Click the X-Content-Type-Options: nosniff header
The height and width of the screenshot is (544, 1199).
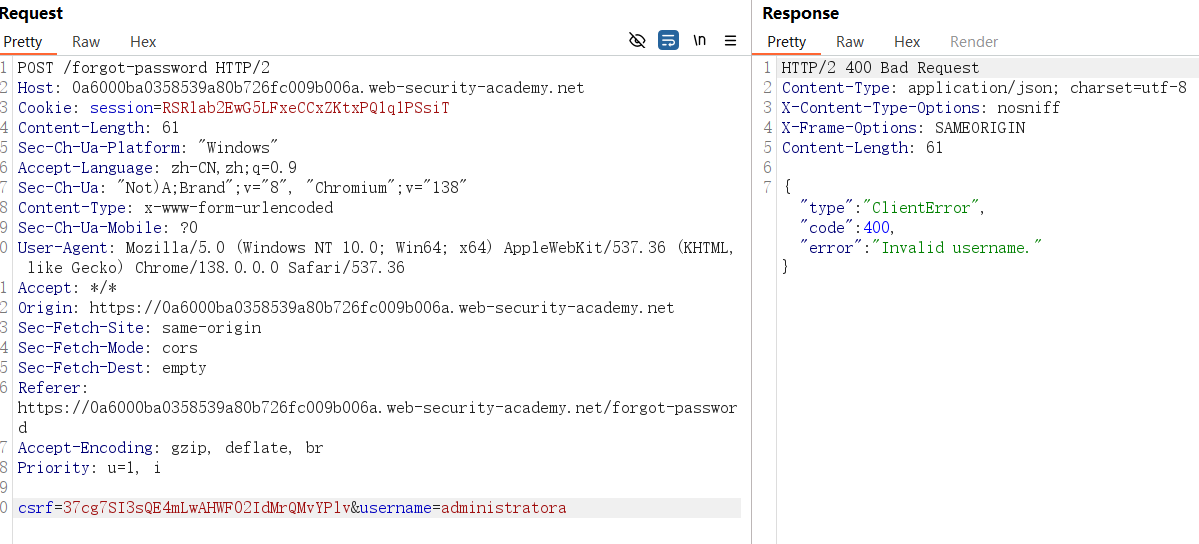921,108
